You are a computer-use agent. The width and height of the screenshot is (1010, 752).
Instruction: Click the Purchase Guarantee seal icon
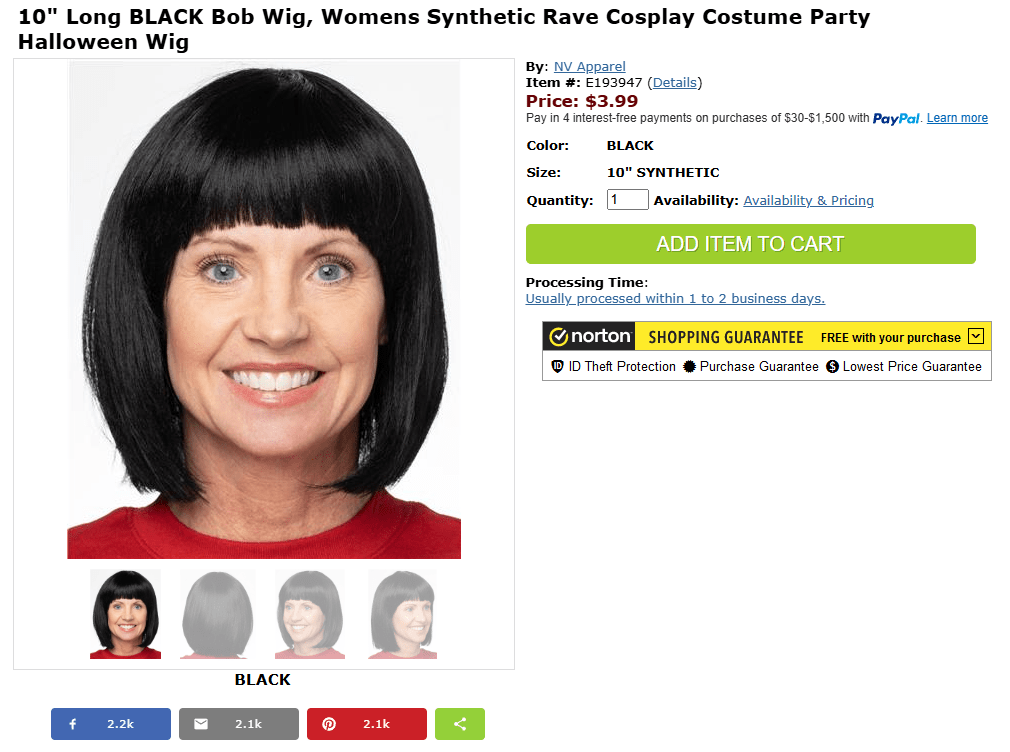(x=689, y=367)
